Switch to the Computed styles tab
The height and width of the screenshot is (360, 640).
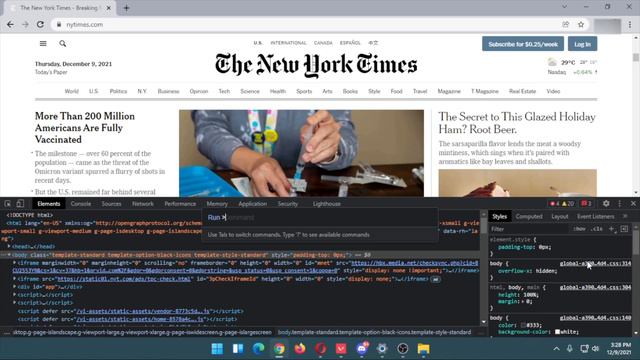[529, 216]
